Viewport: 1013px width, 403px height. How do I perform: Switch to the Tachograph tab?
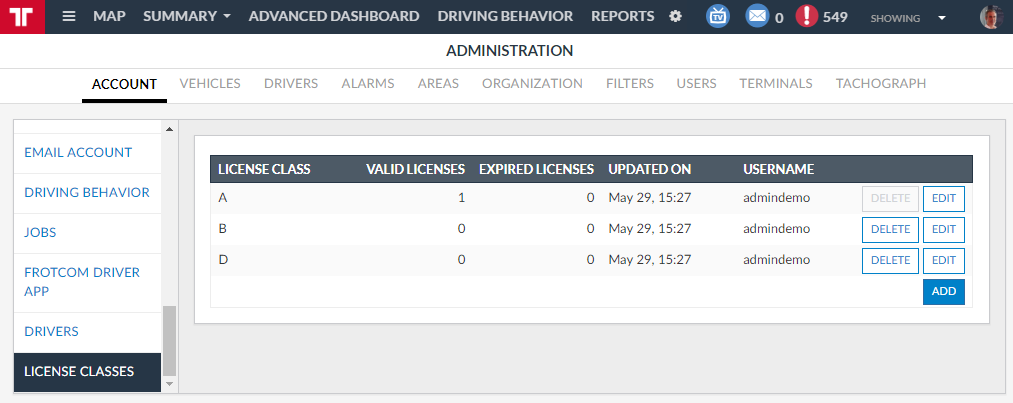[880, 84]
